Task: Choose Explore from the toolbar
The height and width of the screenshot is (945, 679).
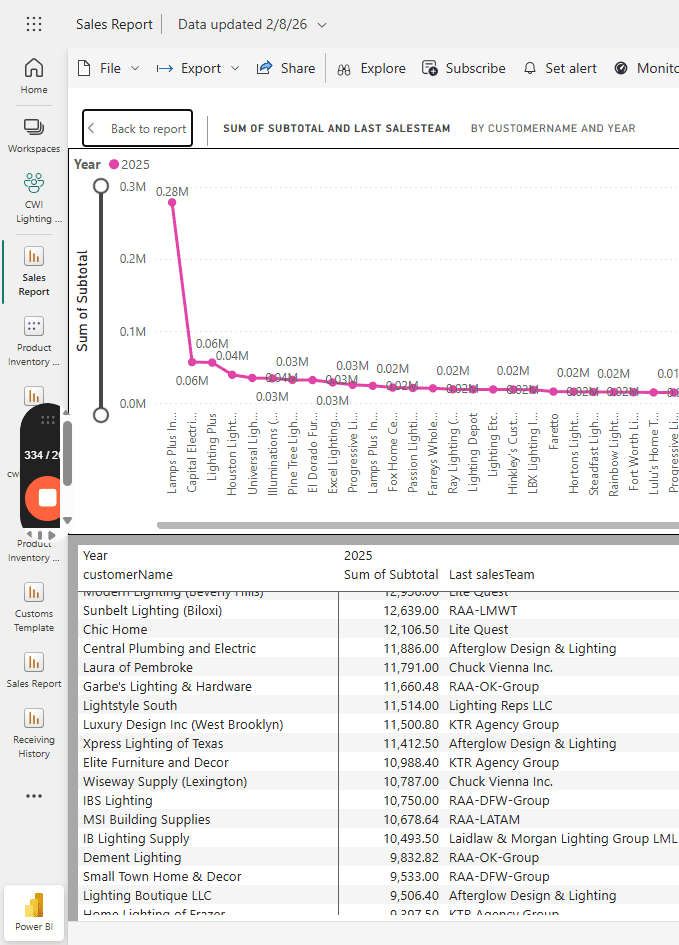Action: click(371, 69)
